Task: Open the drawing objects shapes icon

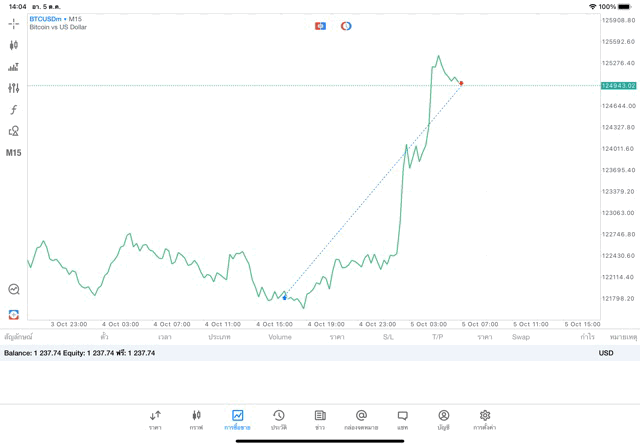Action: pos(13,131)
